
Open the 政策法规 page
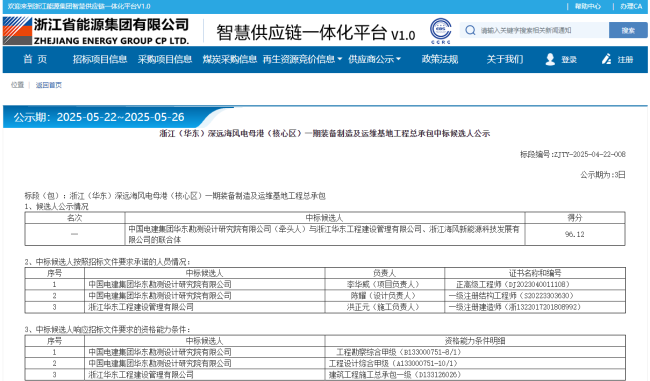(440, 59)
